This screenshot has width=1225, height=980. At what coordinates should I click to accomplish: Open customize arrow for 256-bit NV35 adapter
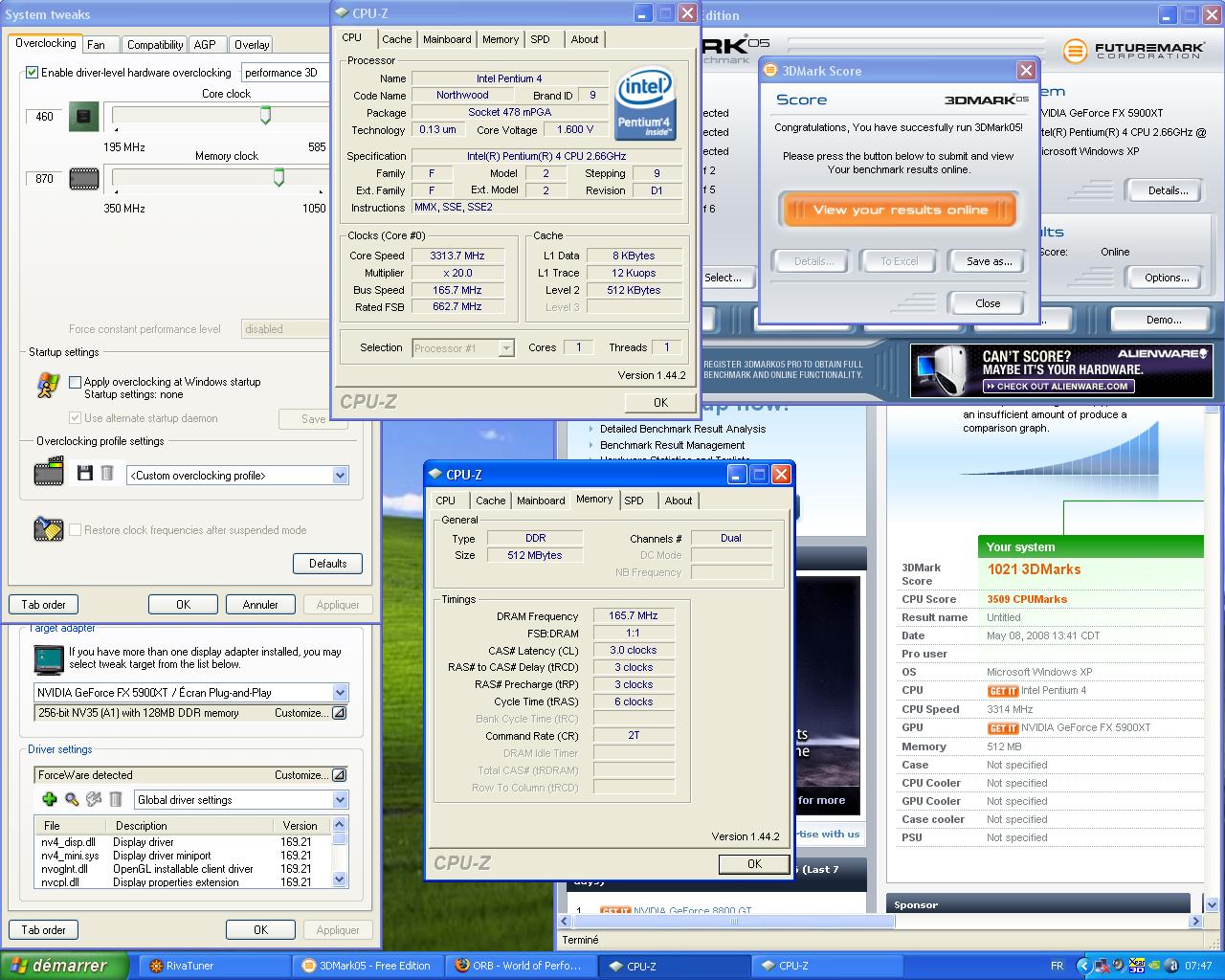coord(339,713)
